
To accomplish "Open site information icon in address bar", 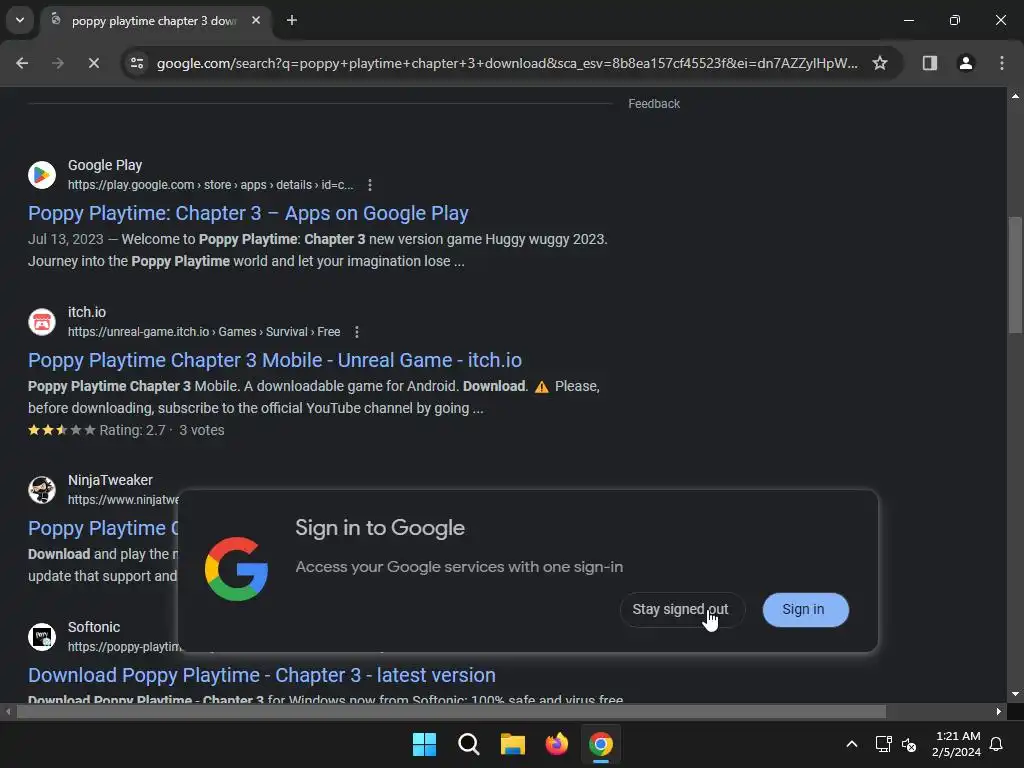I will tap(137, 63).
